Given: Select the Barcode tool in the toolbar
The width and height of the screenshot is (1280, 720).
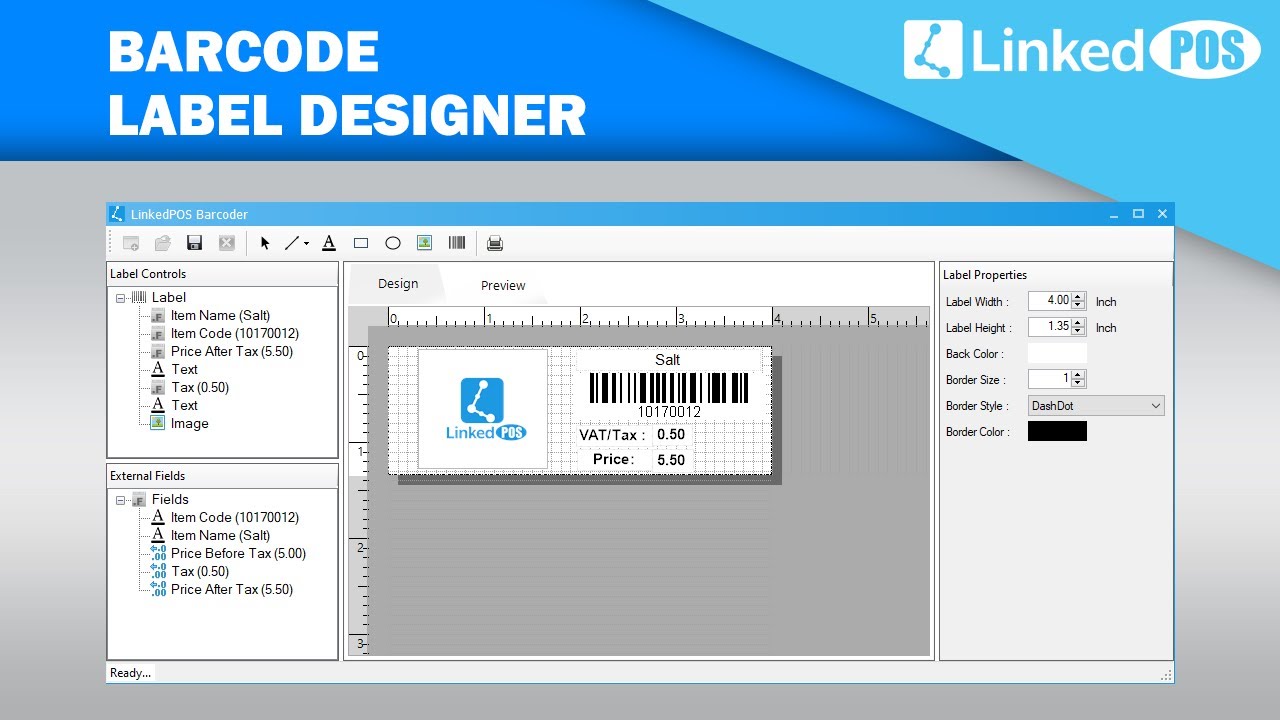Looking at the screenshot, I should [457, 243].
